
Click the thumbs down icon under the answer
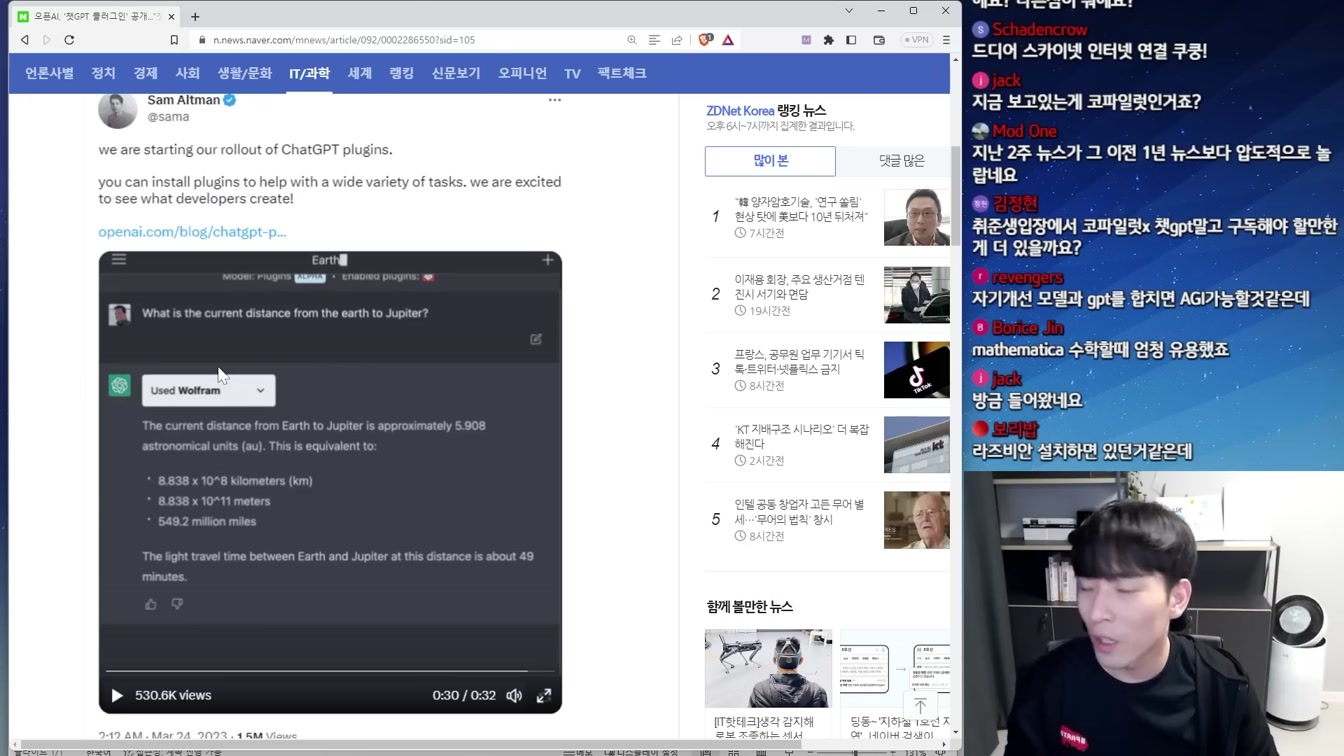click(177, 604)
